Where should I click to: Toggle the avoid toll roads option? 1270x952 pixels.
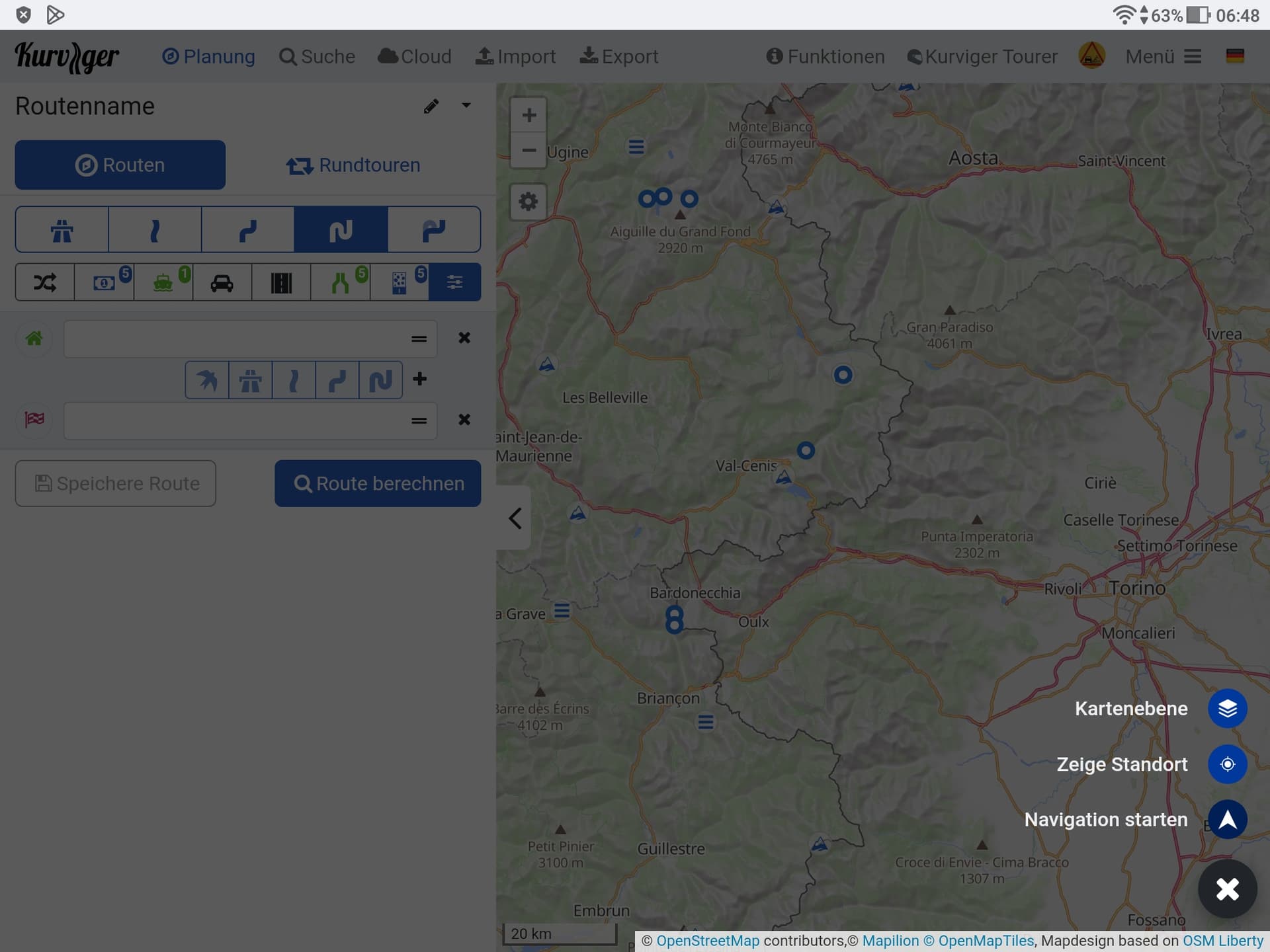coord(104,283)
